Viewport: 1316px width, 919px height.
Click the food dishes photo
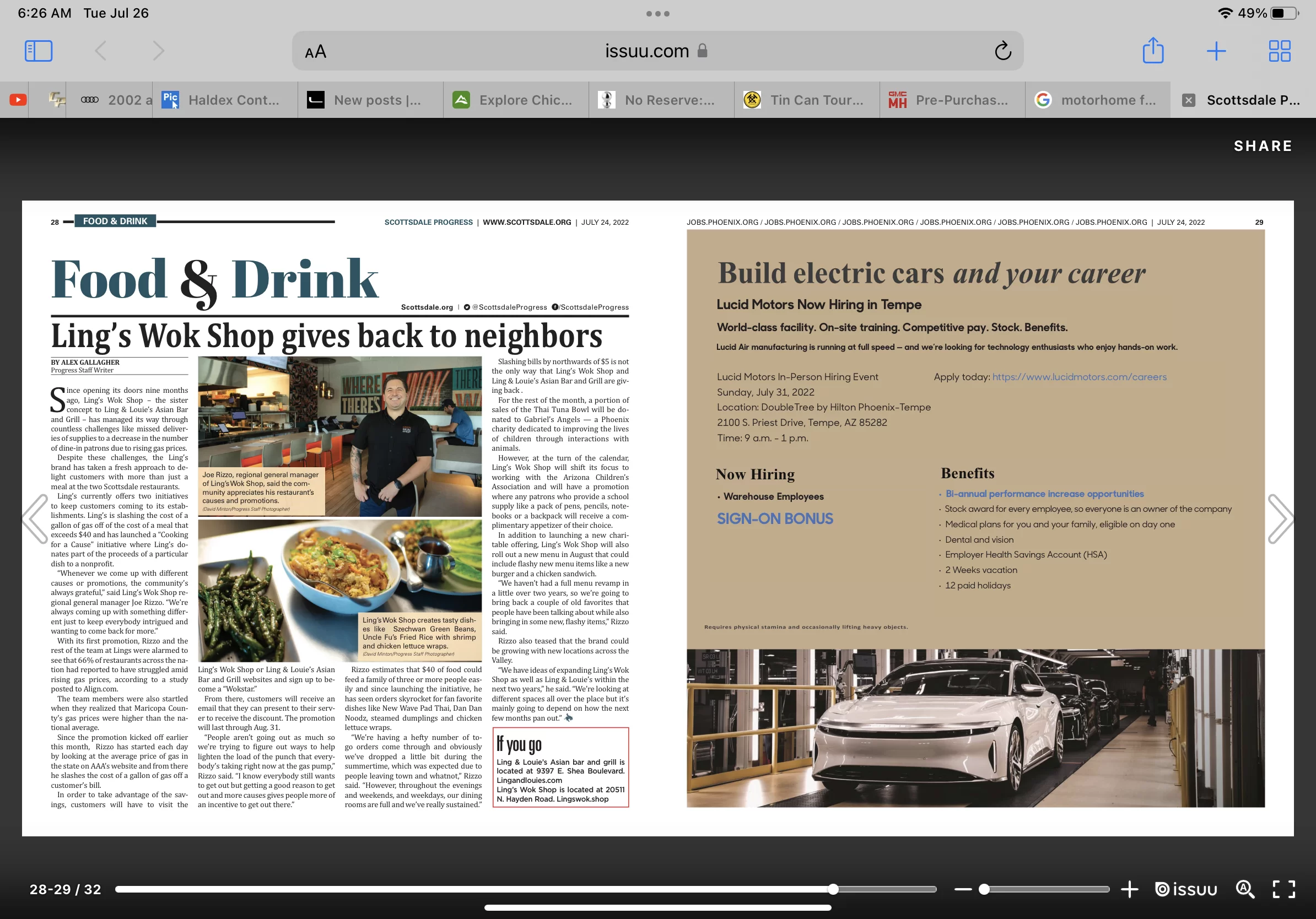point(339,591)
